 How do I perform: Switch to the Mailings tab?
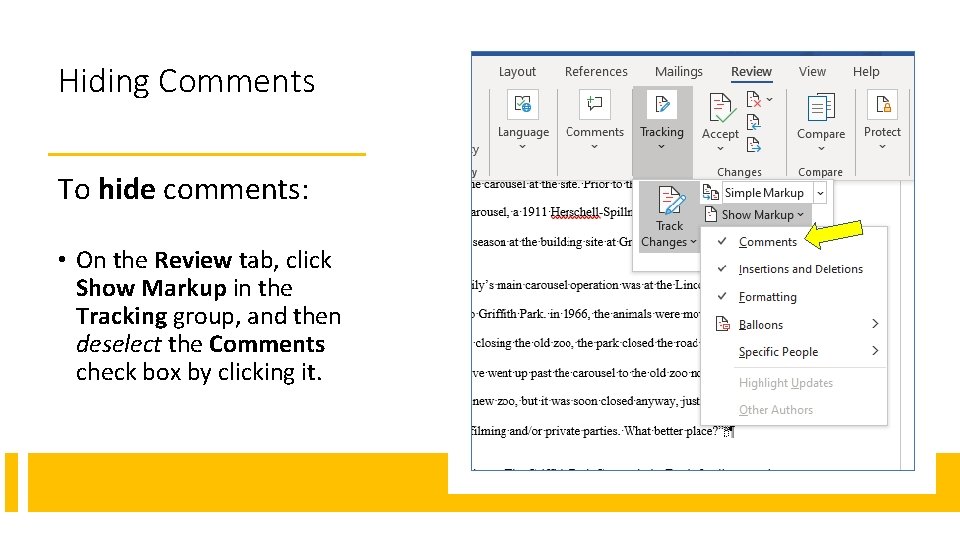click(x=678, y=72)
